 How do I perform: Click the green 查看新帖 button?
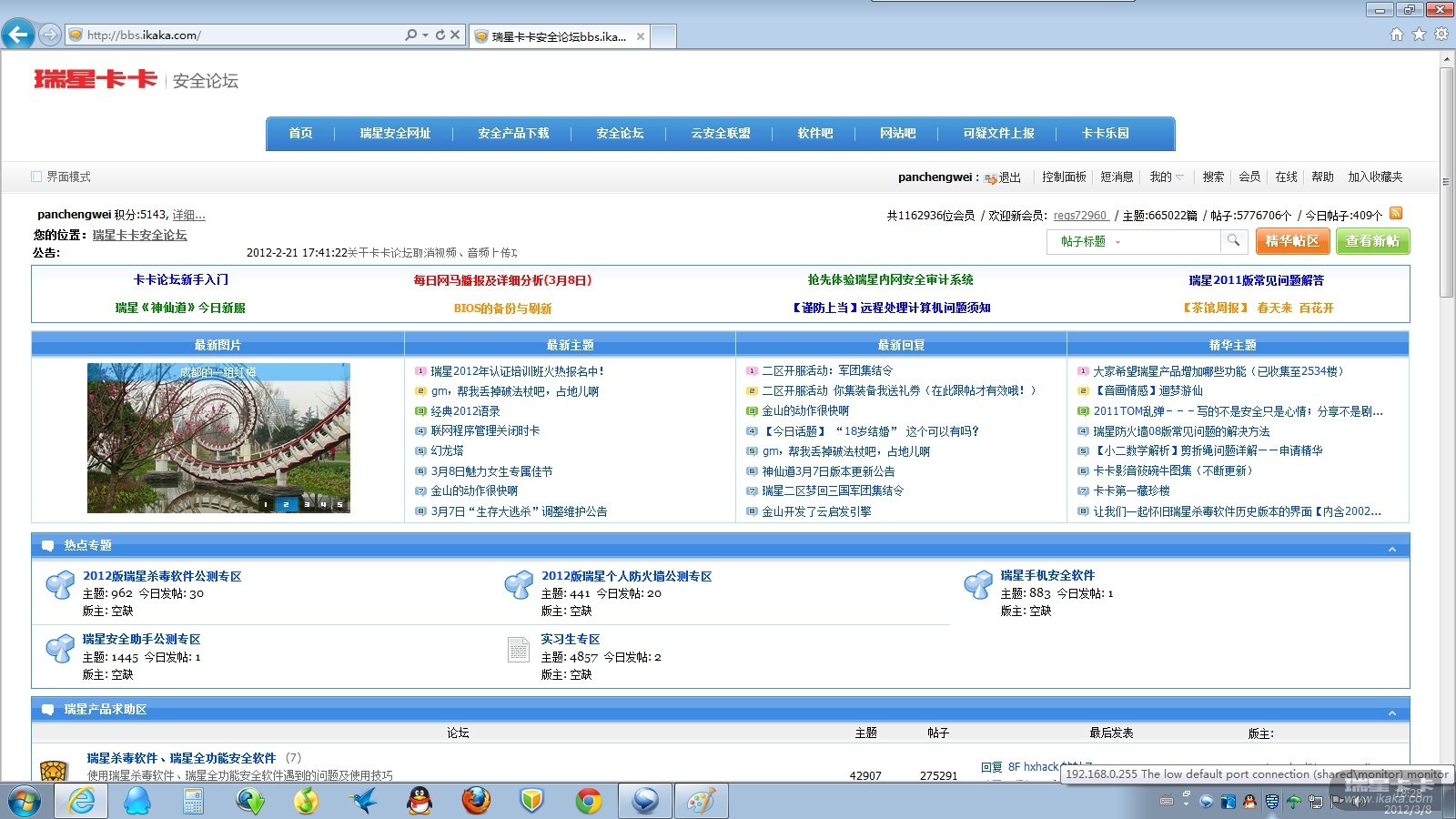coord(1372,241)
